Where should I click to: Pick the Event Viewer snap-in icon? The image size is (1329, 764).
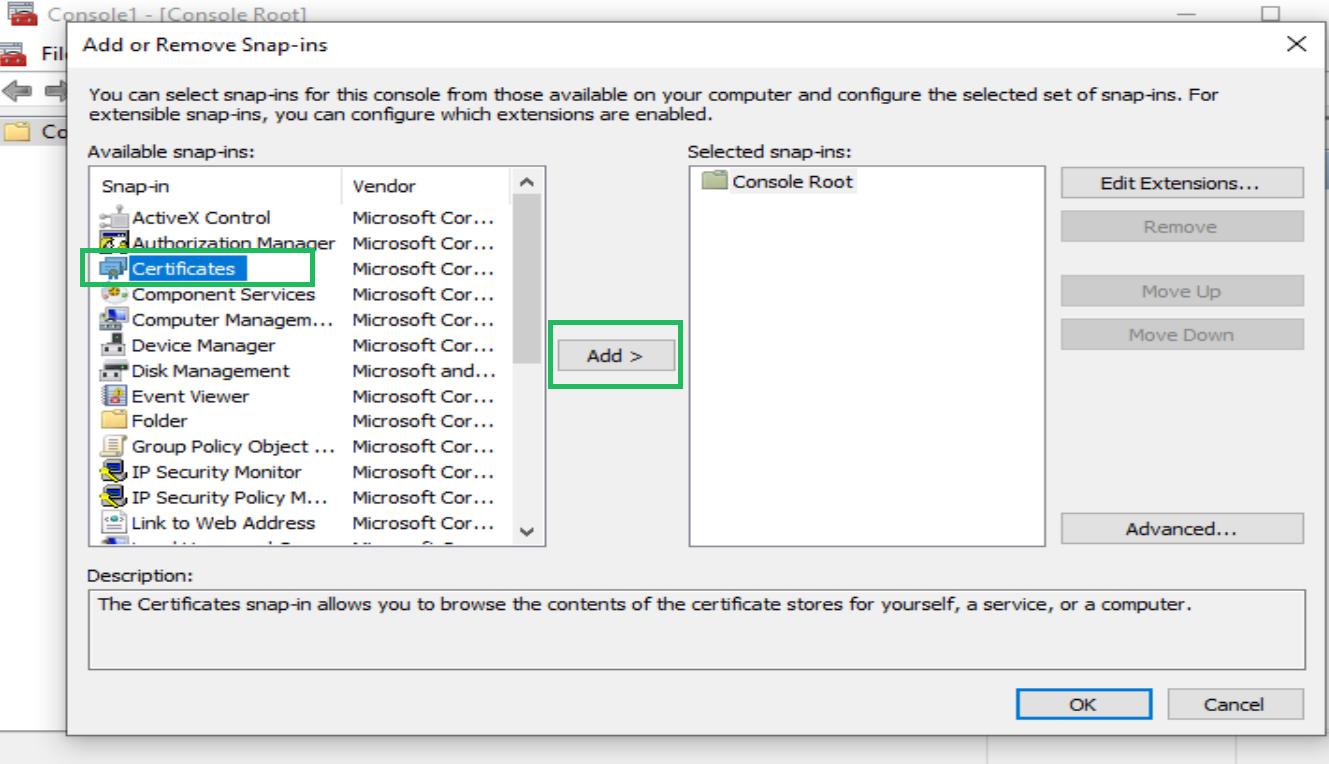[115, 396]
